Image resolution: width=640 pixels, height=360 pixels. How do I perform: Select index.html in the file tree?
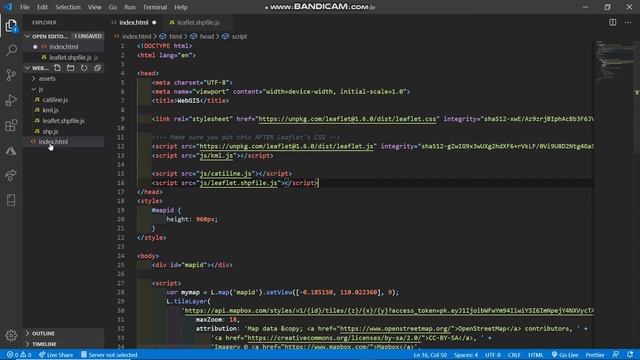pos(53,142)
